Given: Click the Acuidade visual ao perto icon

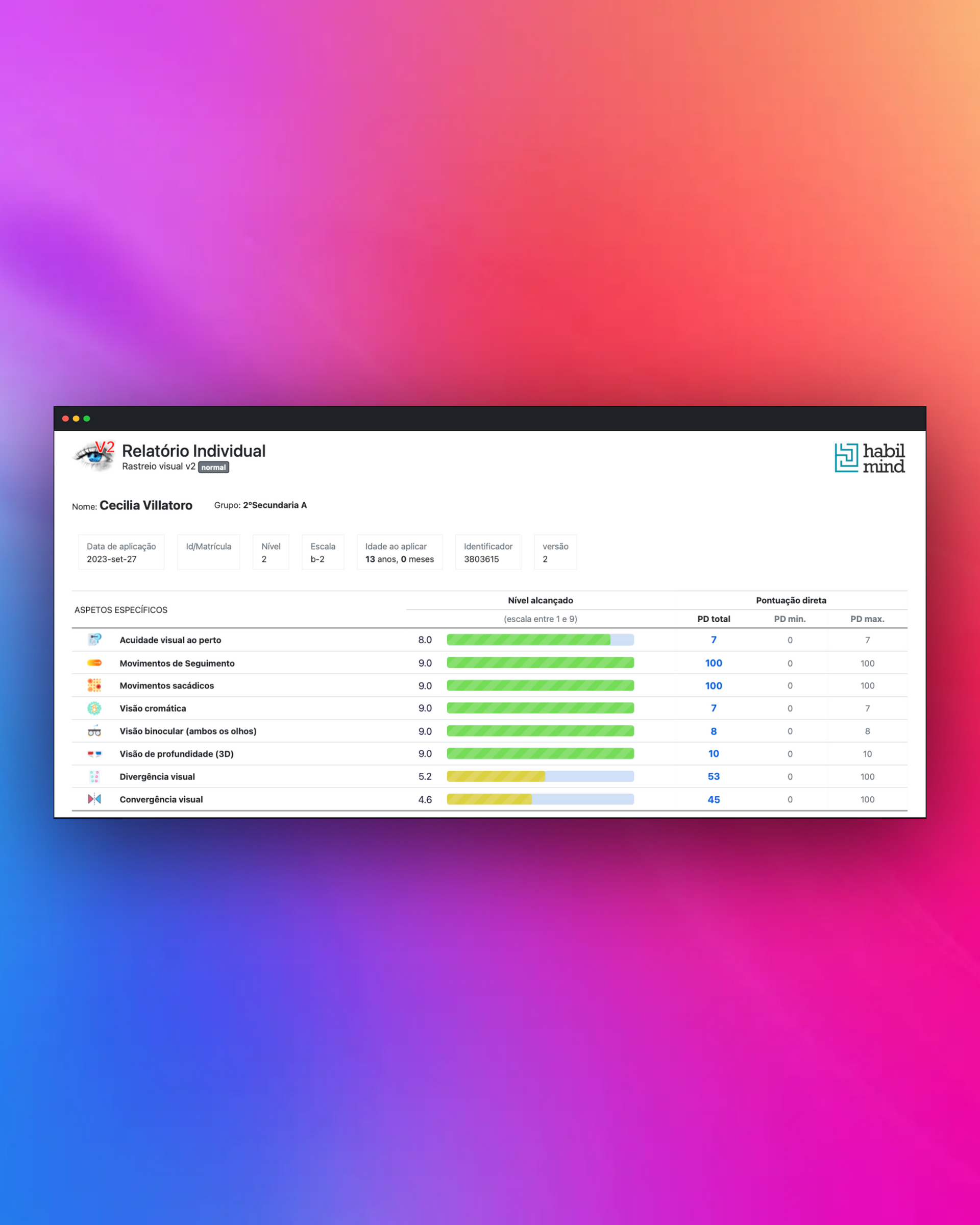Looking at the screenshot, I should pyautogui.click(x=94, y=640).
